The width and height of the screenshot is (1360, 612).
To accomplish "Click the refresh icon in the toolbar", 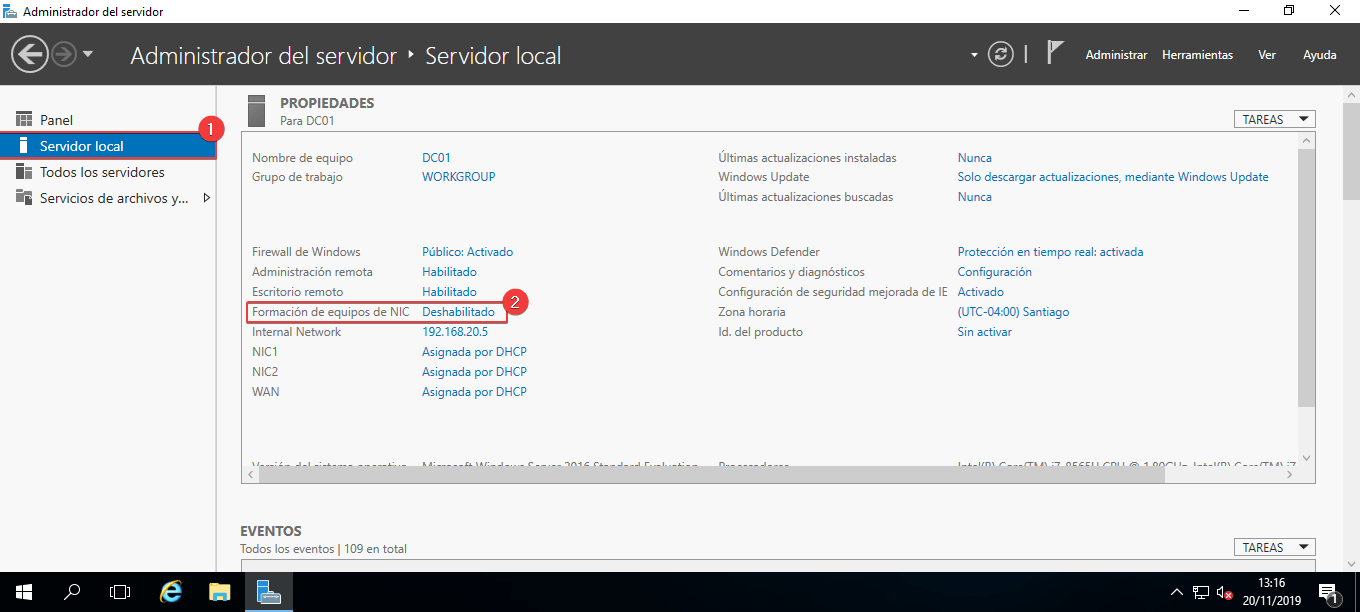I will point(1001,55).
